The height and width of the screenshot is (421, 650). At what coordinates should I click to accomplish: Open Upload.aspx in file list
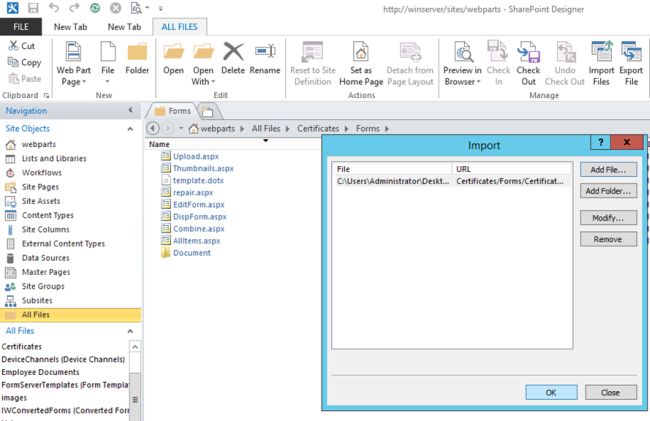196,156
